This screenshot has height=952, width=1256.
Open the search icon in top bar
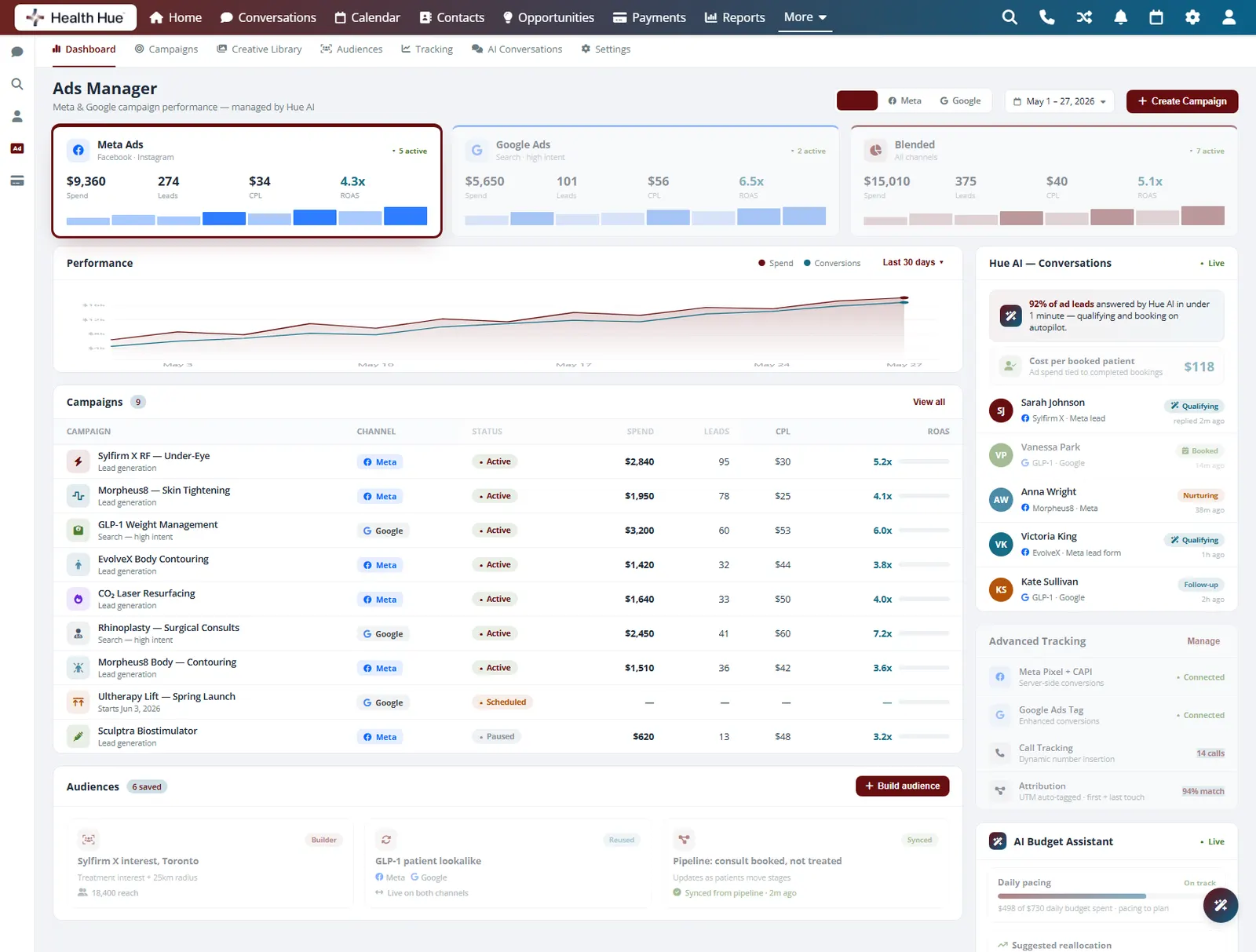[x=1010, y=17]
